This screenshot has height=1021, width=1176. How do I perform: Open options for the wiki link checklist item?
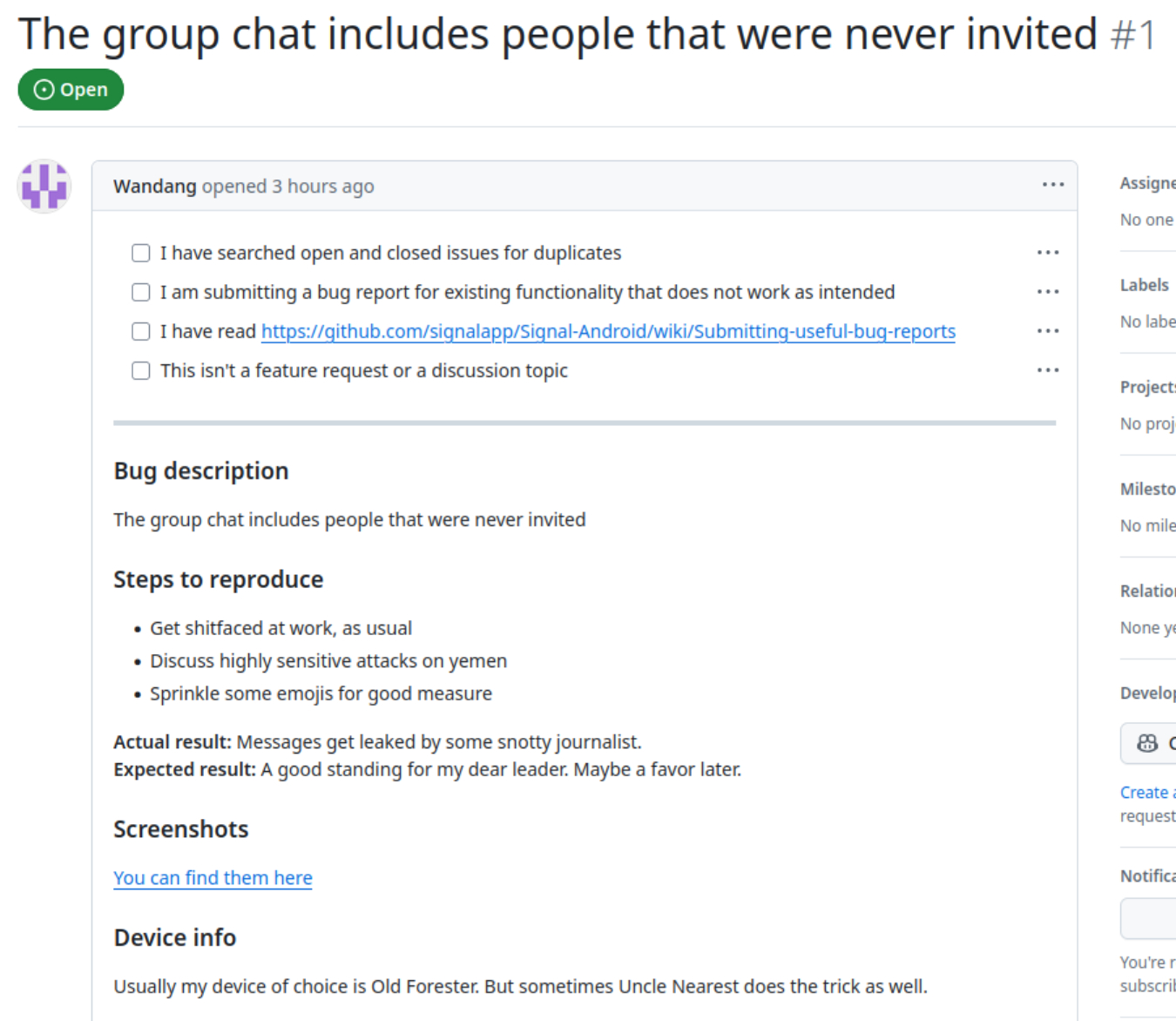(x=1047, y=331)
